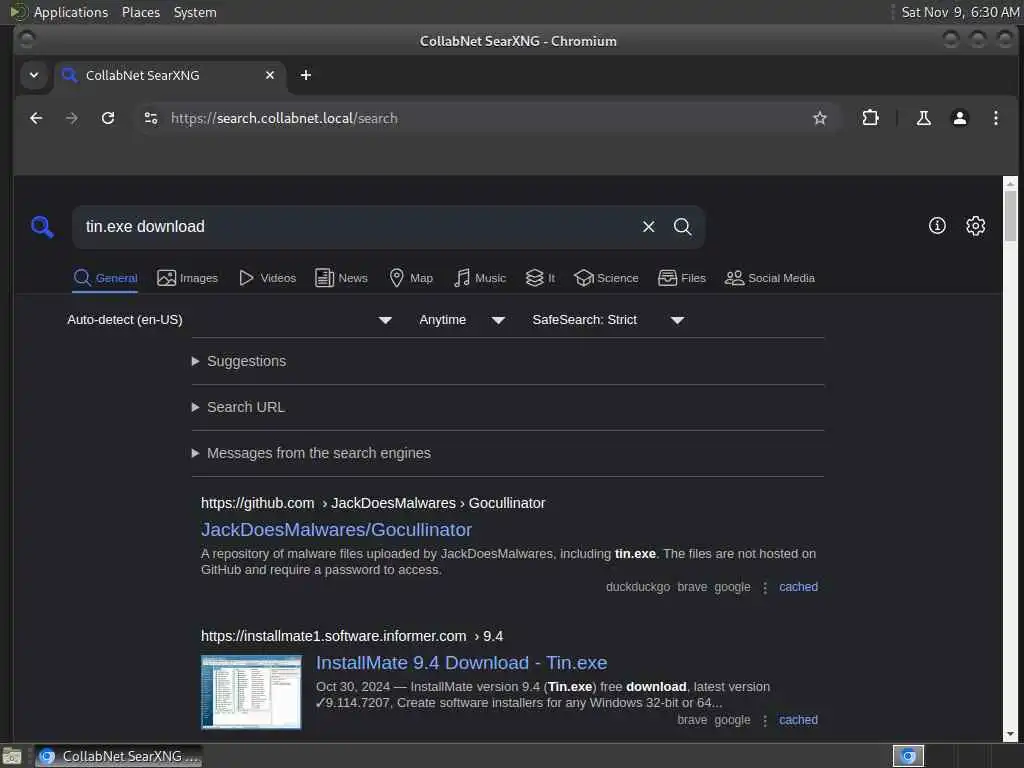Viewport: 1024px width, 768px height.
Task: Open SafeSearch: Strict dropdown
Action: (x=608, y=320)
